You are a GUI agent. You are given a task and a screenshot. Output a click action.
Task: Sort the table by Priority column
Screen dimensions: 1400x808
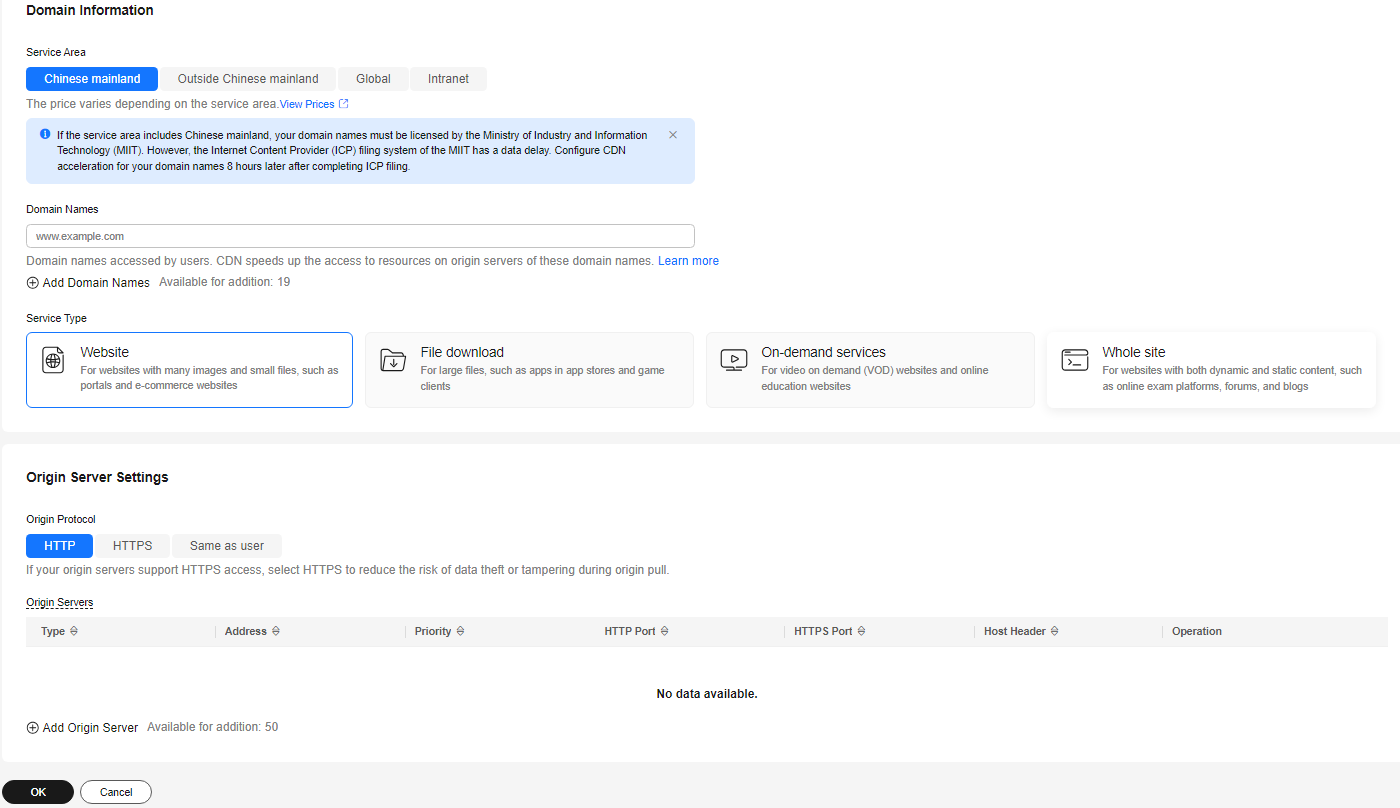[460, 632]
